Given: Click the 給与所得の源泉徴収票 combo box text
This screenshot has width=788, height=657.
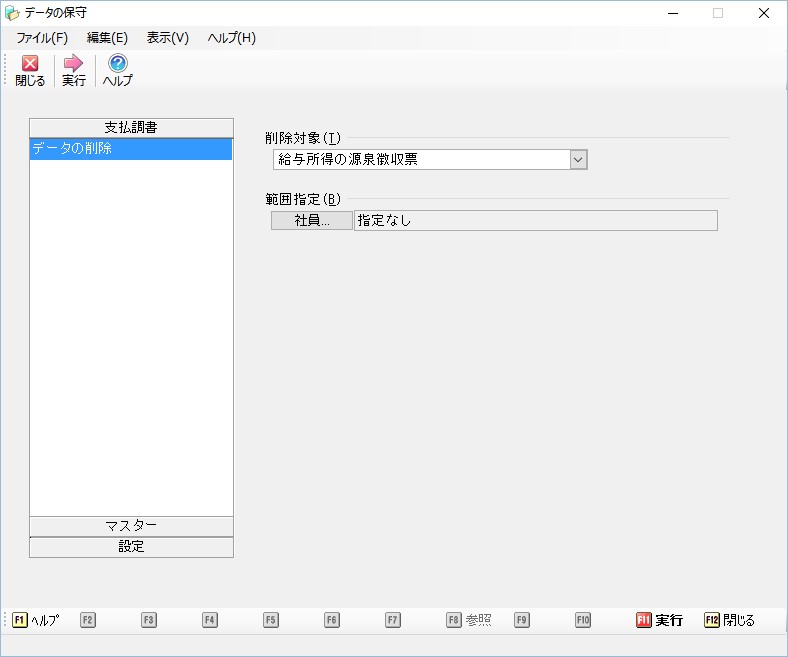Looking at the screenshot, I should pos(420,159).
